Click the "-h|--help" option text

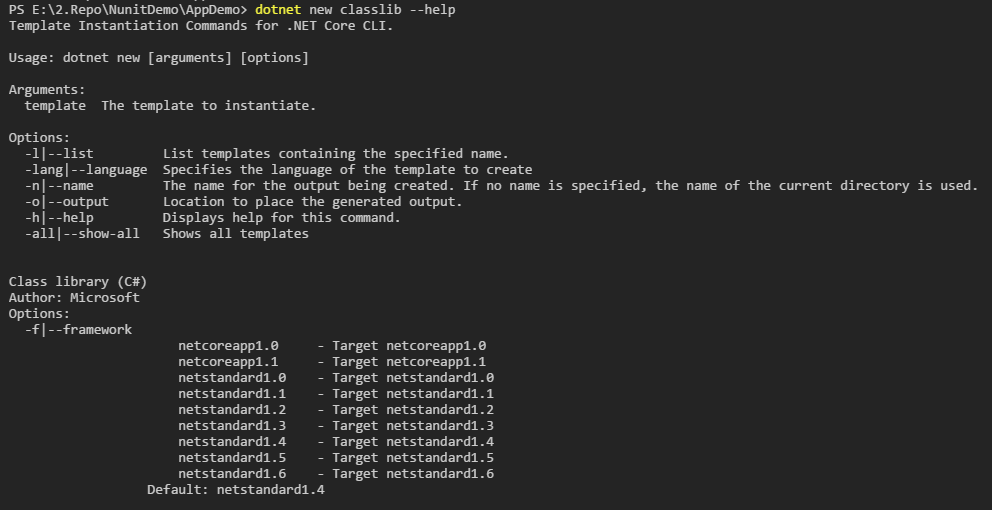click(x=59, y=218)
